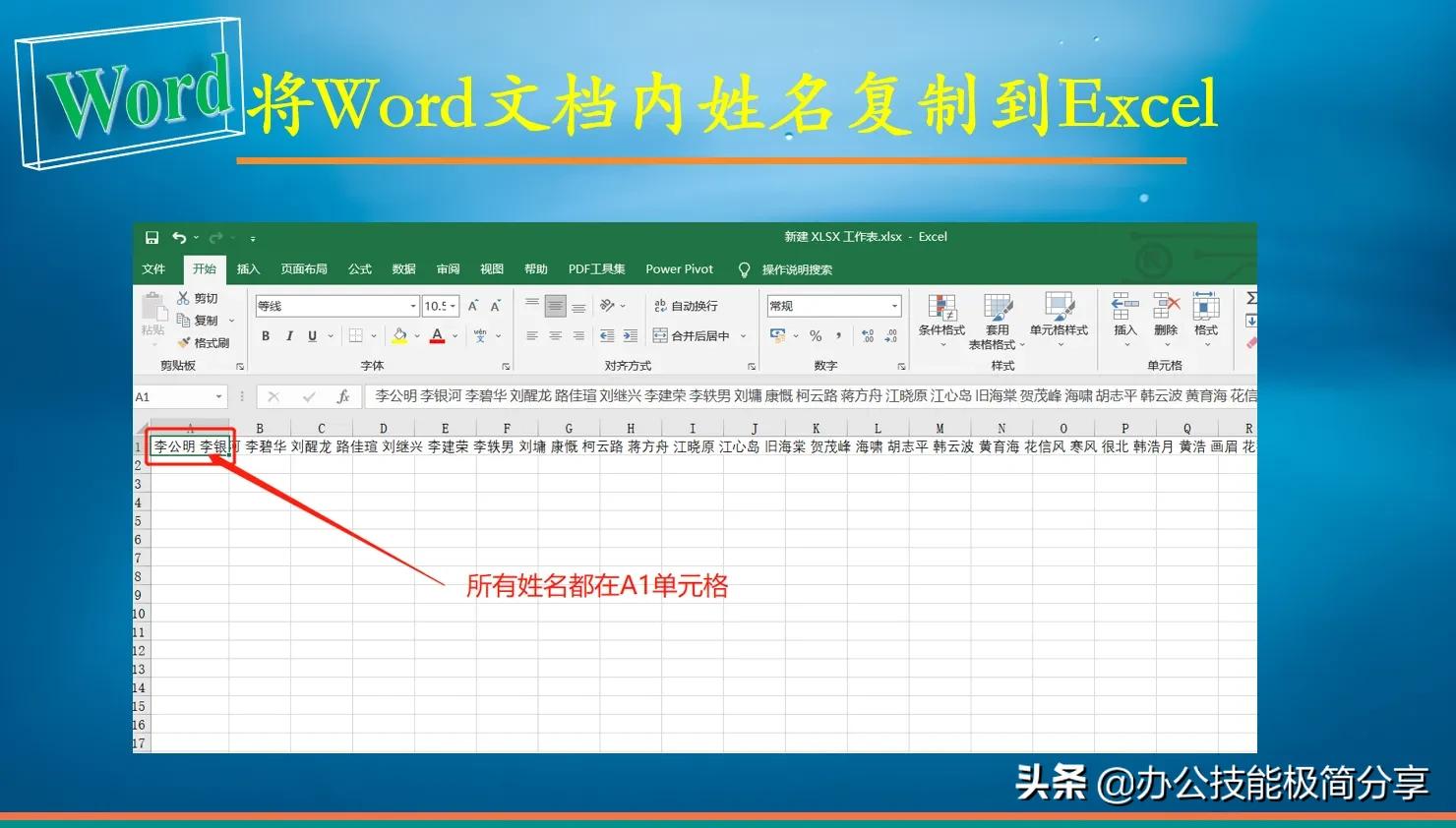Click the Cut (剪切) icon
Image resolution: width=1456 pixels, height=828 pixels.
[x=183, y=297]
